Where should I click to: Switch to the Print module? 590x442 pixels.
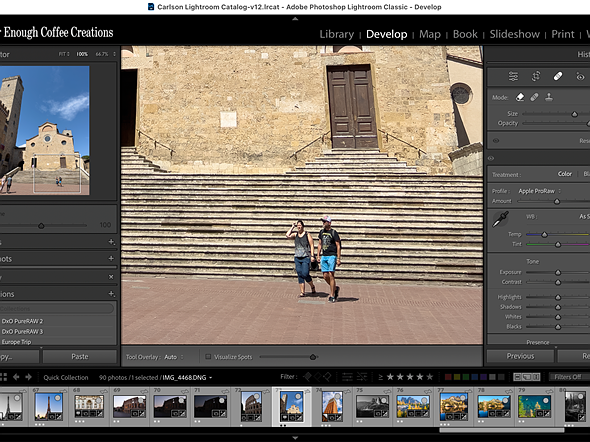click(x=563, y=34)
